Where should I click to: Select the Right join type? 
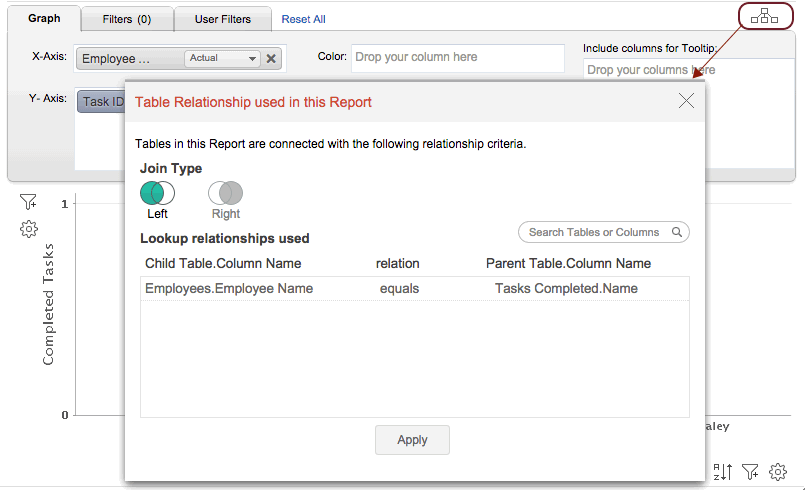point(225,193)
